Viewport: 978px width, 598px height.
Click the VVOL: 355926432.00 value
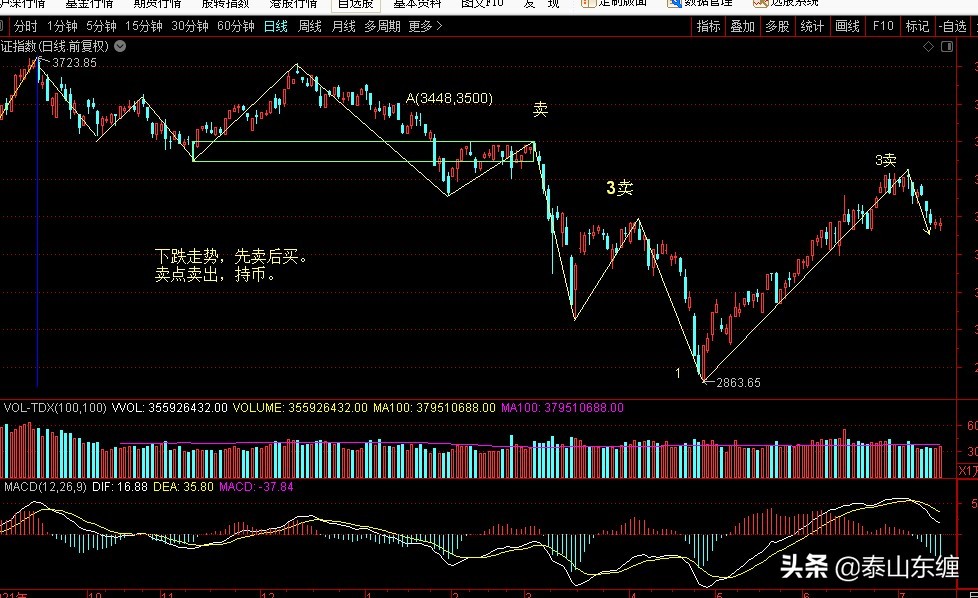click(x=170, y=408)
